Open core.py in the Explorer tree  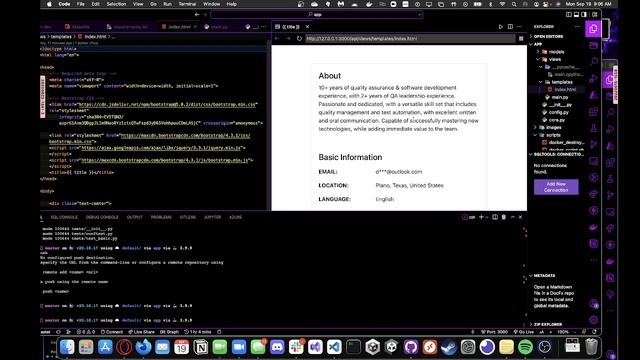(x=557, y=120)
